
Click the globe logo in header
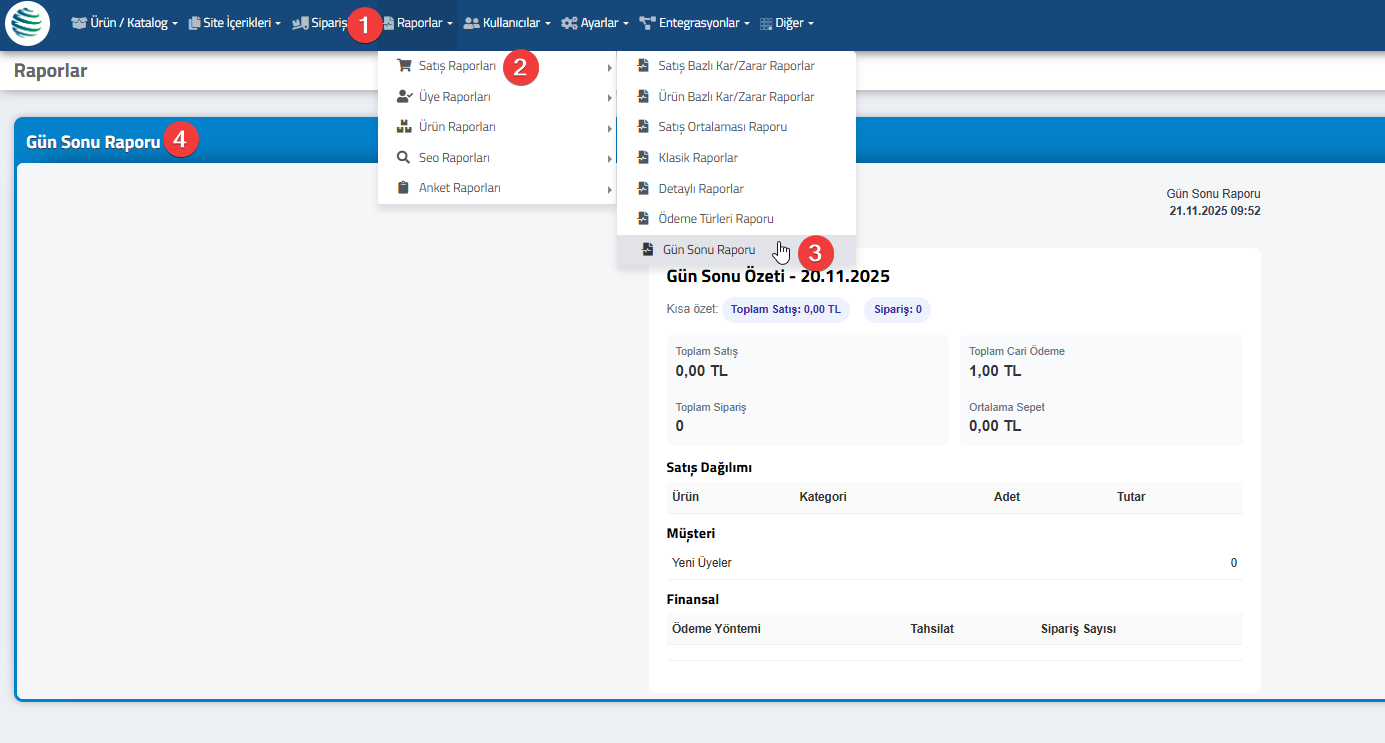click(x=27, y=25)
